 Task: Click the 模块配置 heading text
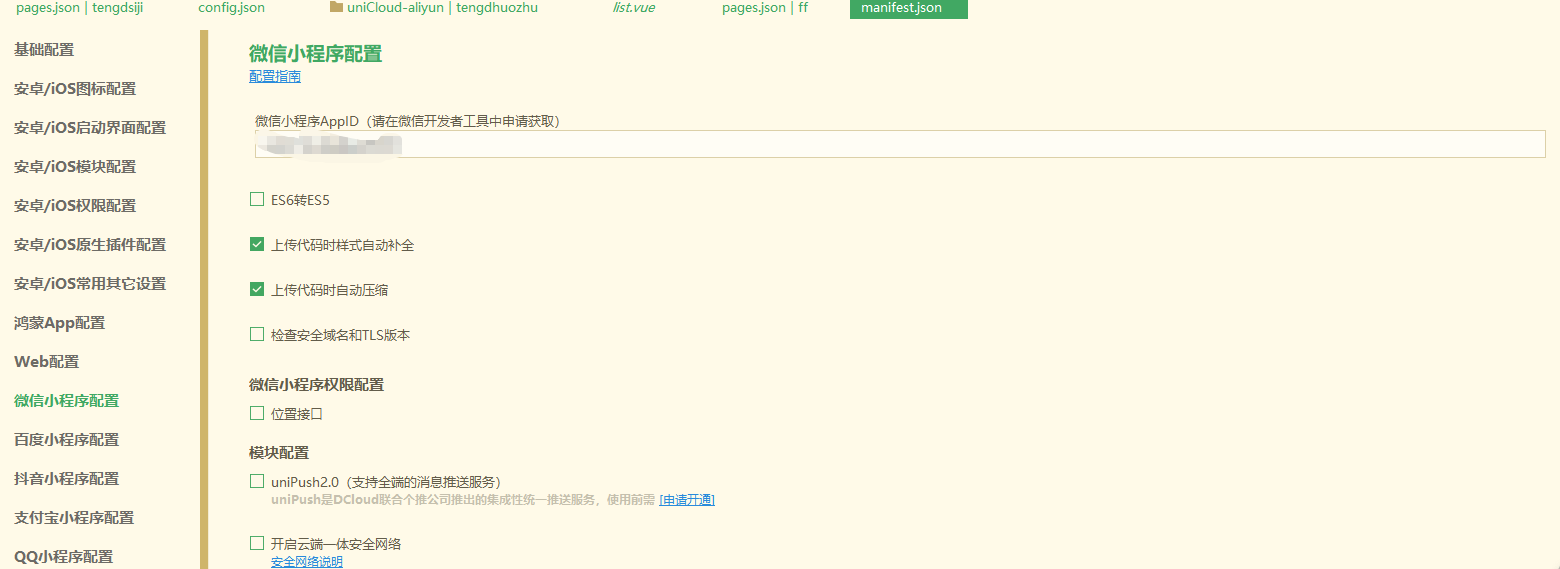[279, 453]
